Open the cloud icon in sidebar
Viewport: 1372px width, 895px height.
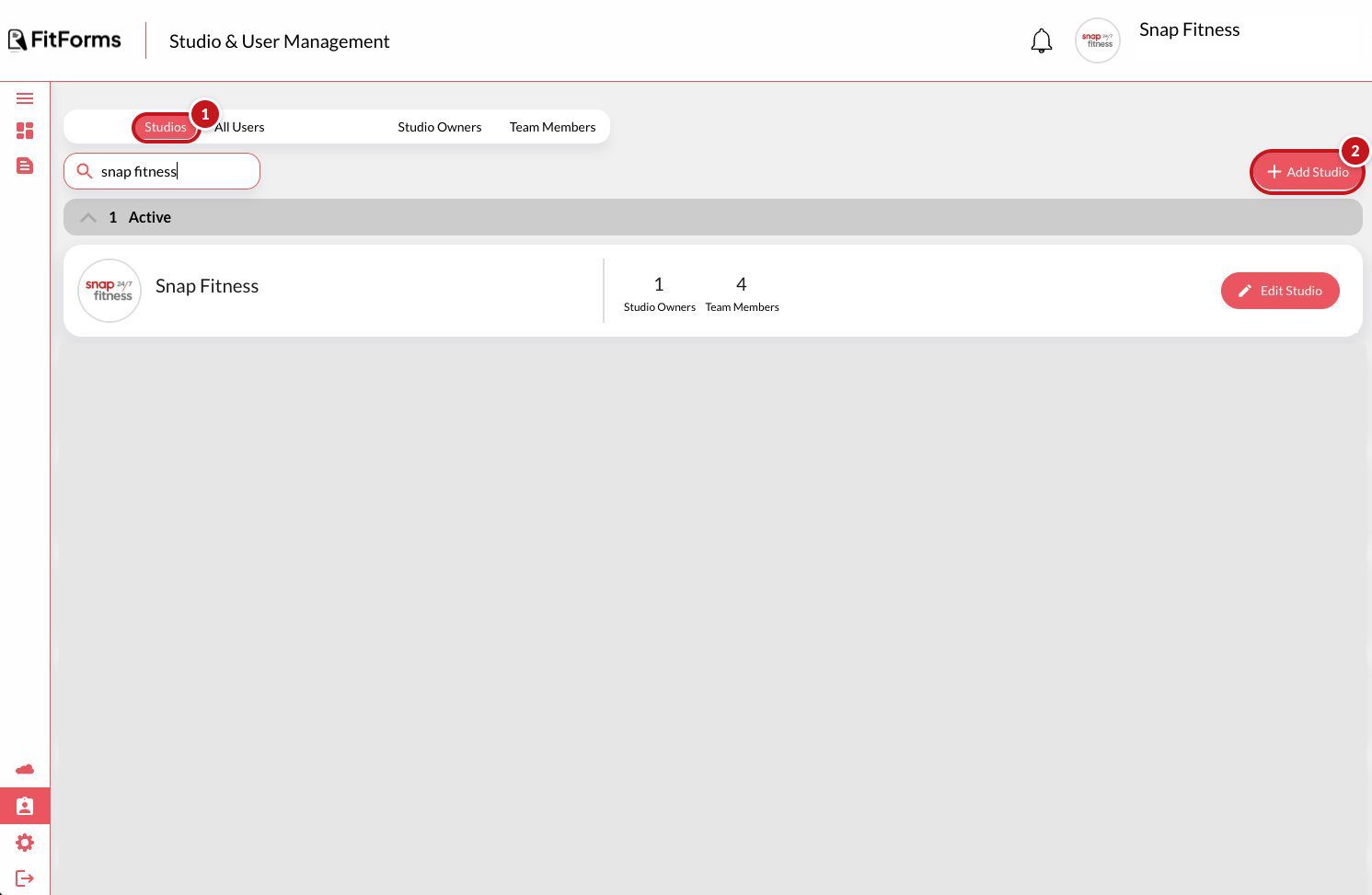click(x=25, y=769)
